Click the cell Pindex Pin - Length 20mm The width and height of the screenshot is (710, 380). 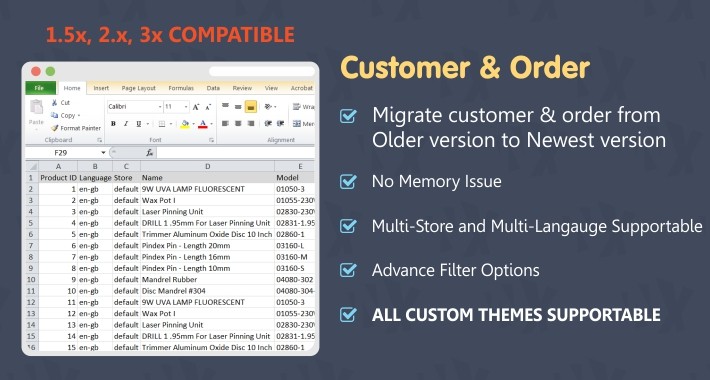pyautogui.click(x=207, y=245)
